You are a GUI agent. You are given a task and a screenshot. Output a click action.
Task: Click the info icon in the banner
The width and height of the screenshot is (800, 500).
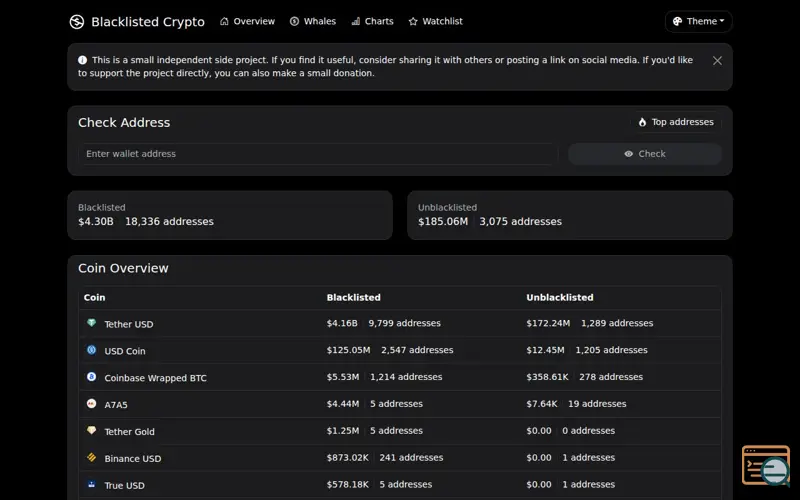(82, 60)
